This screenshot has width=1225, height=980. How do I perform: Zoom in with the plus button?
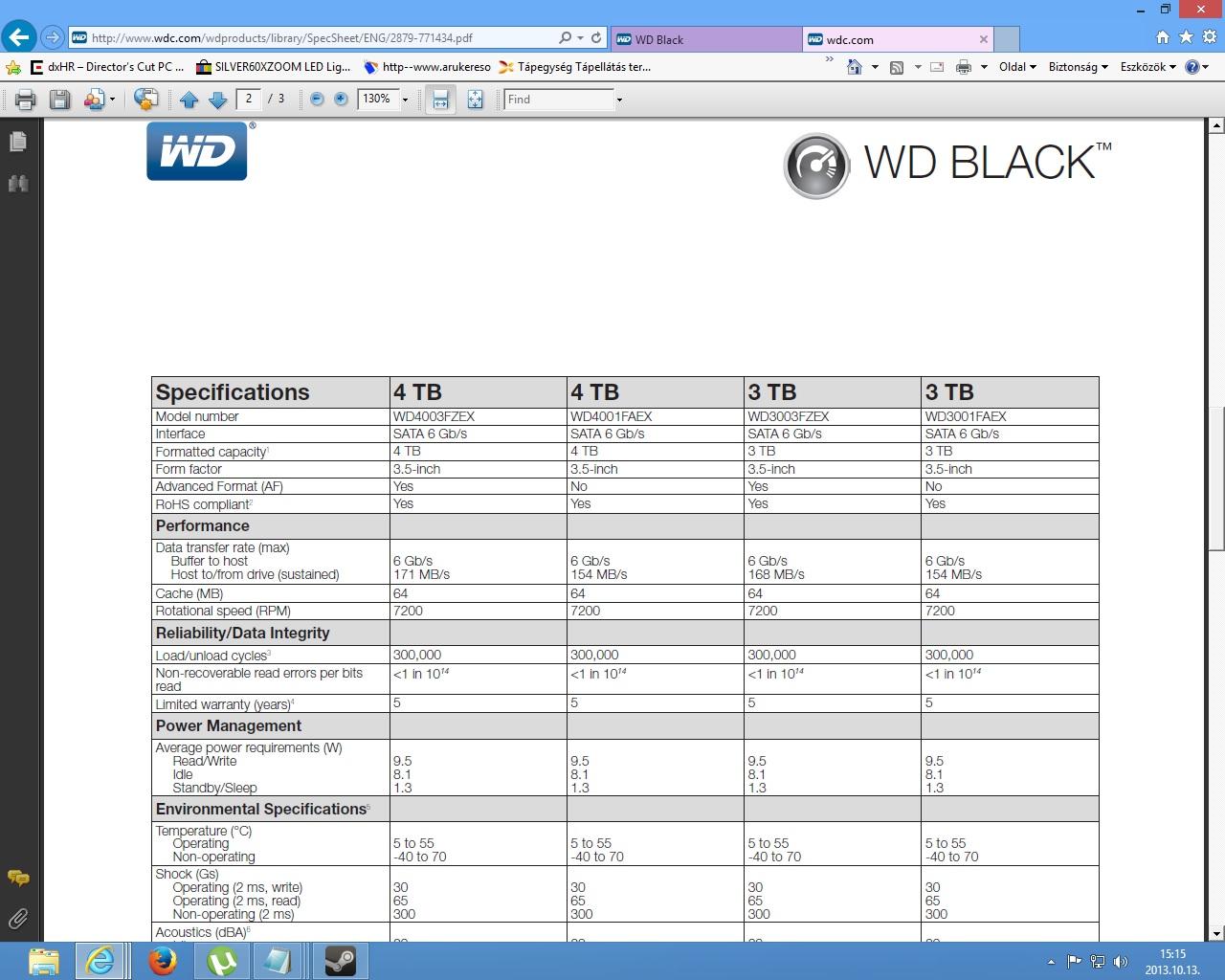[341, 99]
